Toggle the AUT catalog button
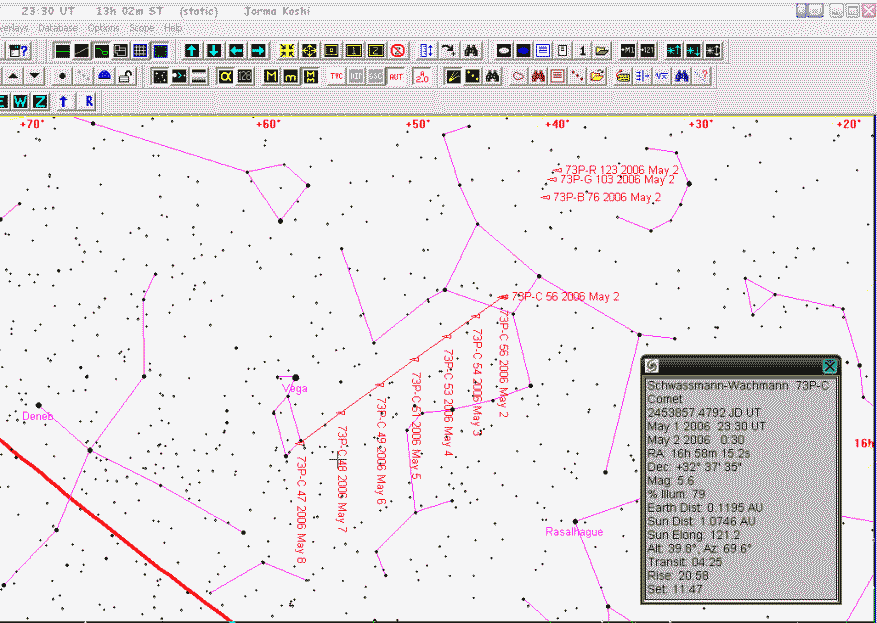Screen dimensions: 877x623 coord(396,76)
